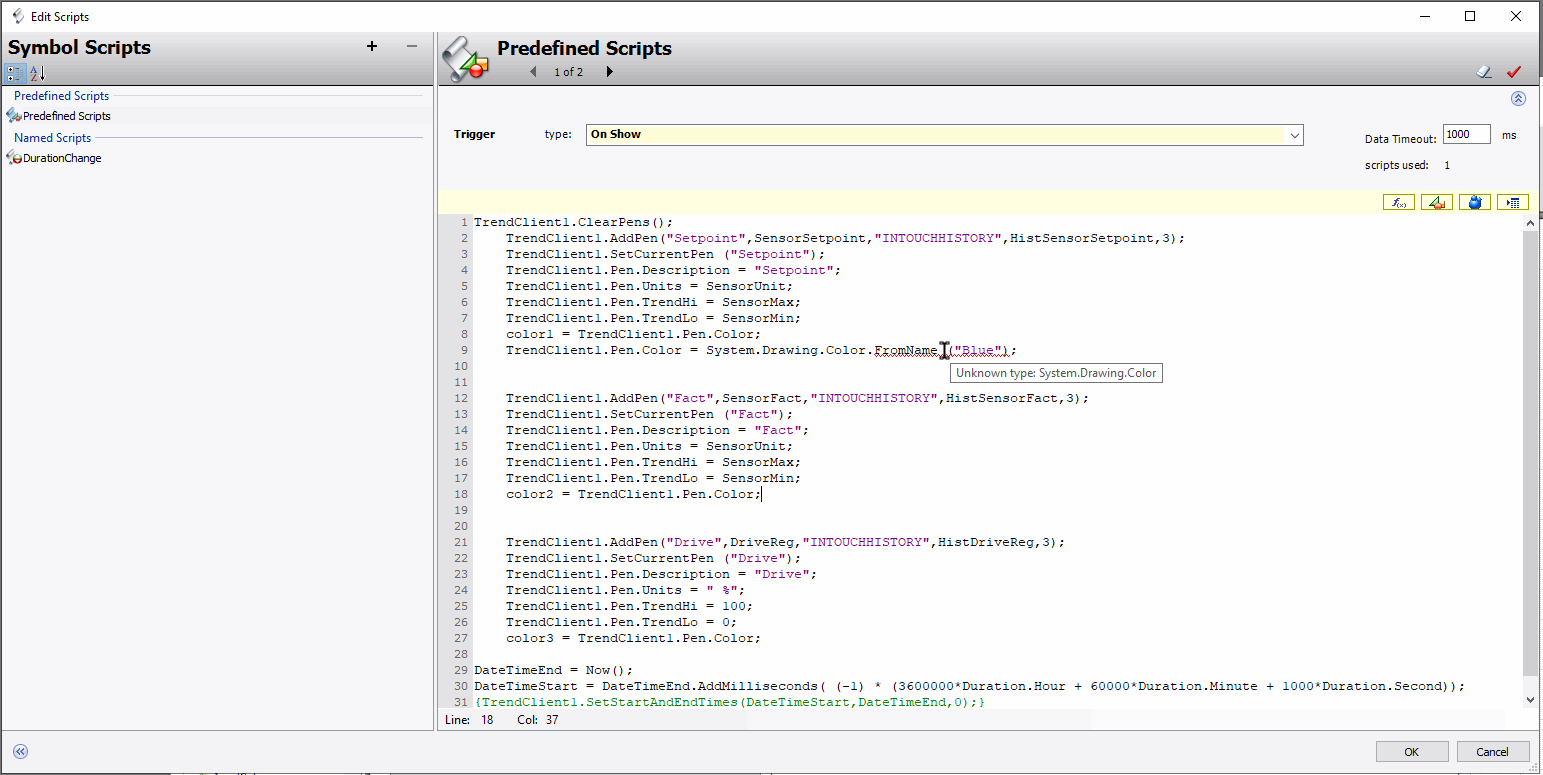Image resolution: width=1543 pixels, height=775 pixels.
Task: Go to previous script with left arrow
Action: click(x=532, y=72)
